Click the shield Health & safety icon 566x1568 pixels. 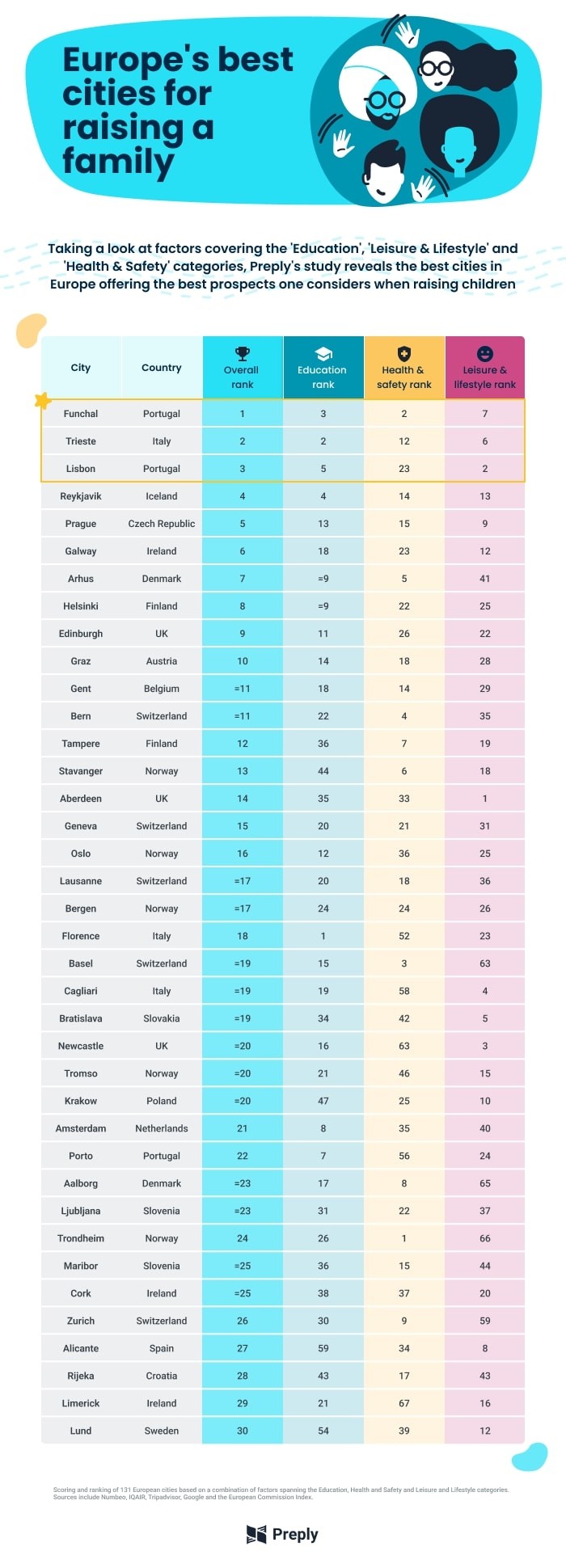coord(404,353)
